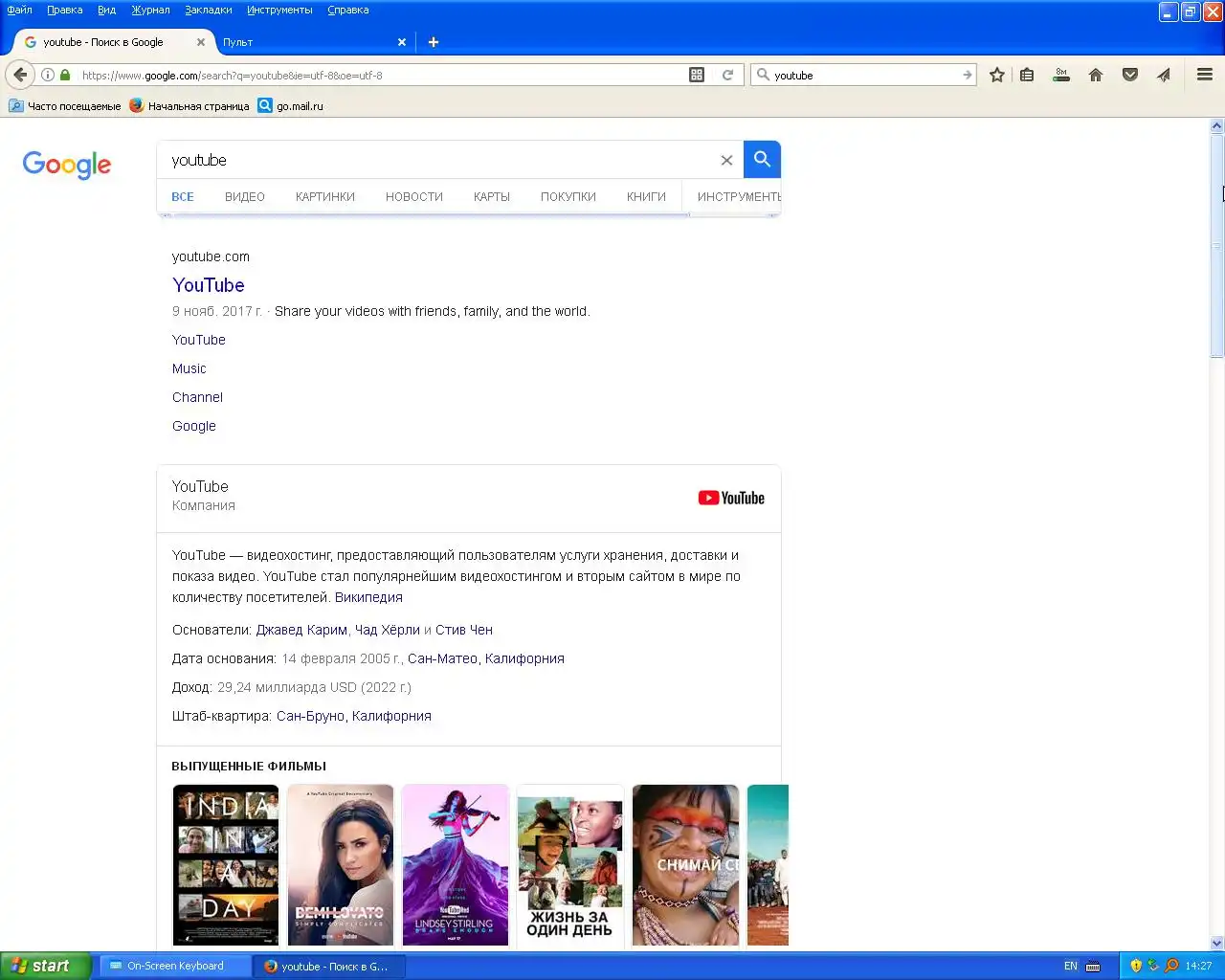Image resolution: width=1225 pixels, height=980 pixels.
Task: Click India in a Day film poster
Action: 226,865
